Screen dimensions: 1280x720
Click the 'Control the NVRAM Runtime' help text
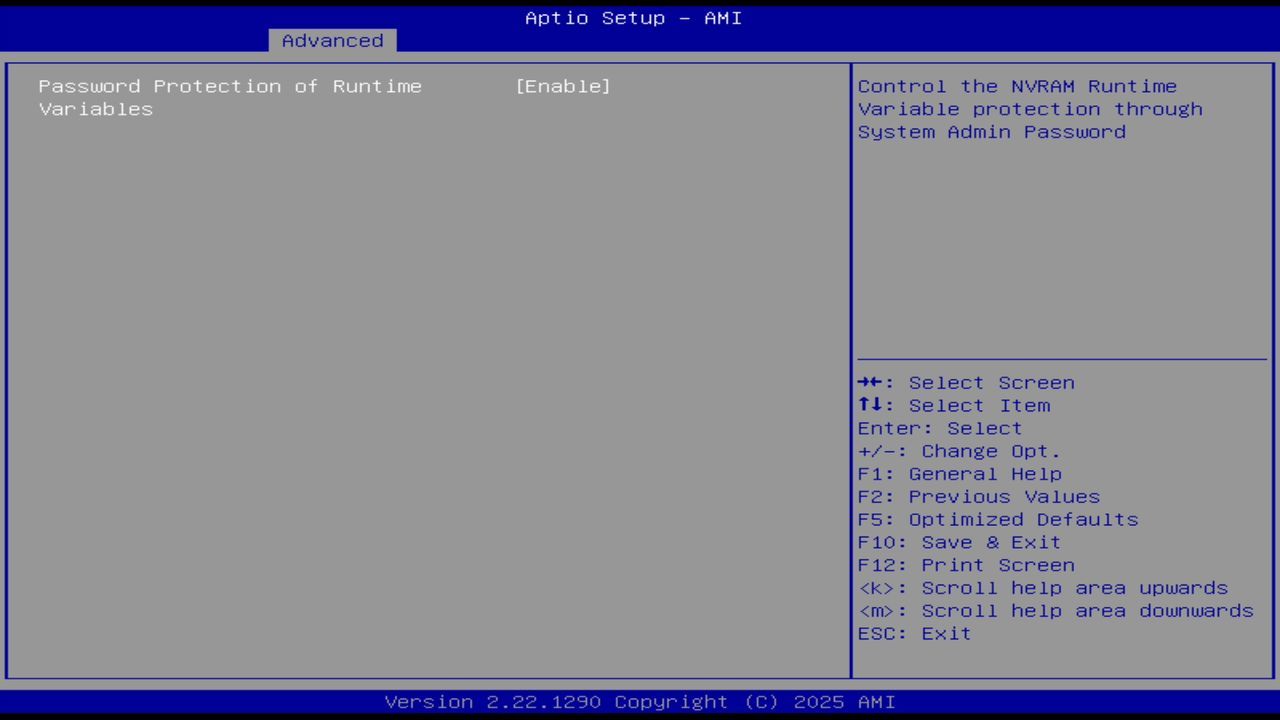coord(1017,86)
